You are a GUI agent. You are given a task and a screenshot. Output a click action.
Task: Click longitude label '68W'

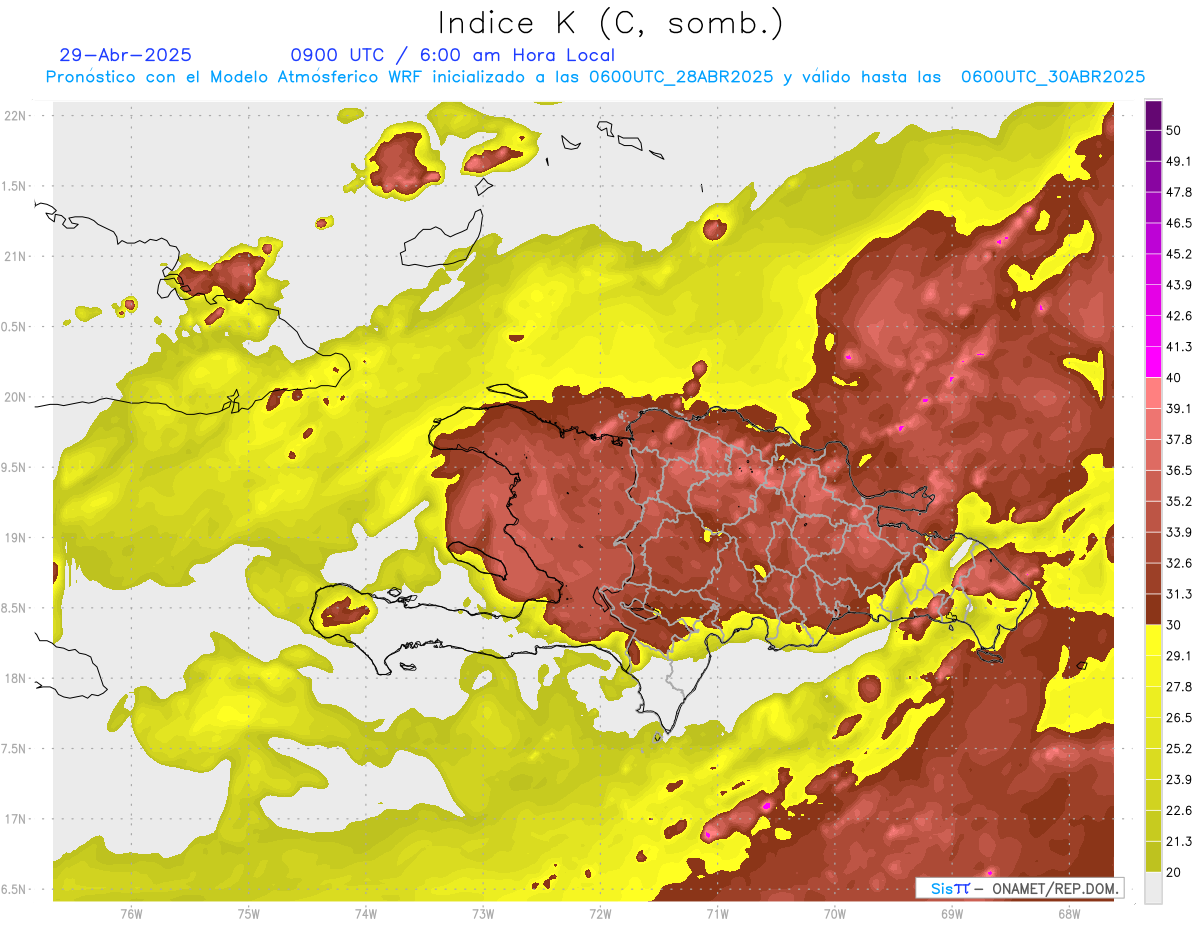click(1069, 914)
